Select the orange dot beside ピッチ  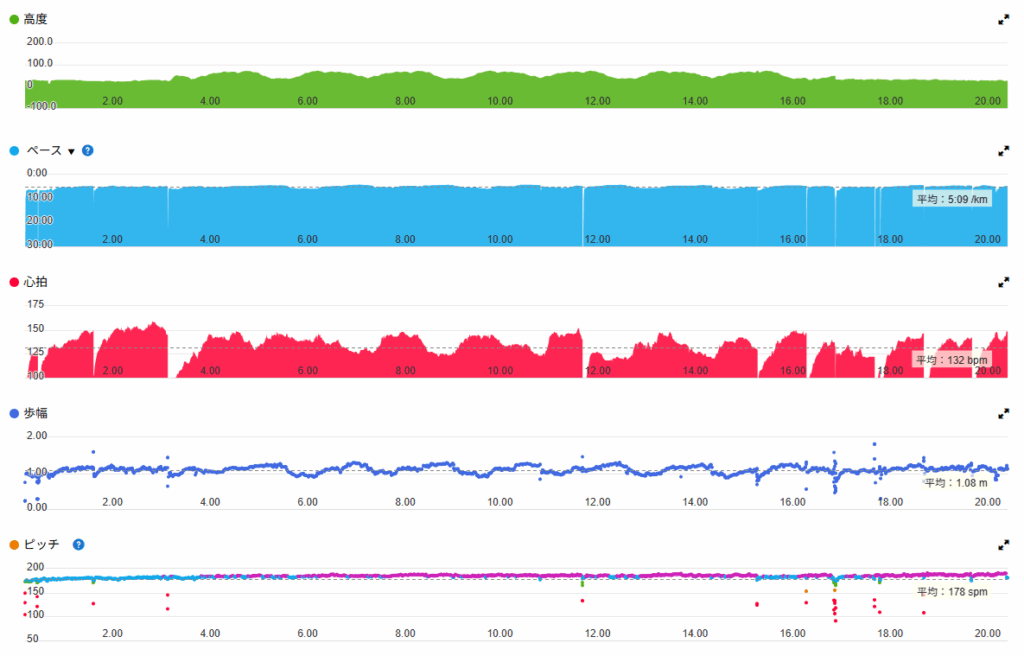(14, 545)
